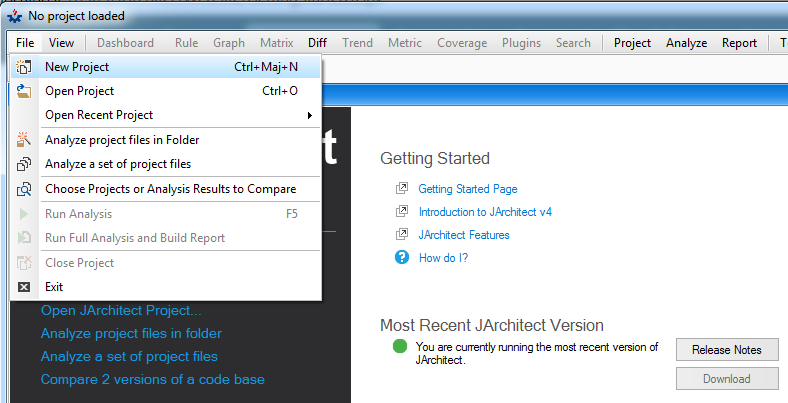Open the Report menu in the menu bar
This screenshot has width=788, height=403.
tap(739, 43)
